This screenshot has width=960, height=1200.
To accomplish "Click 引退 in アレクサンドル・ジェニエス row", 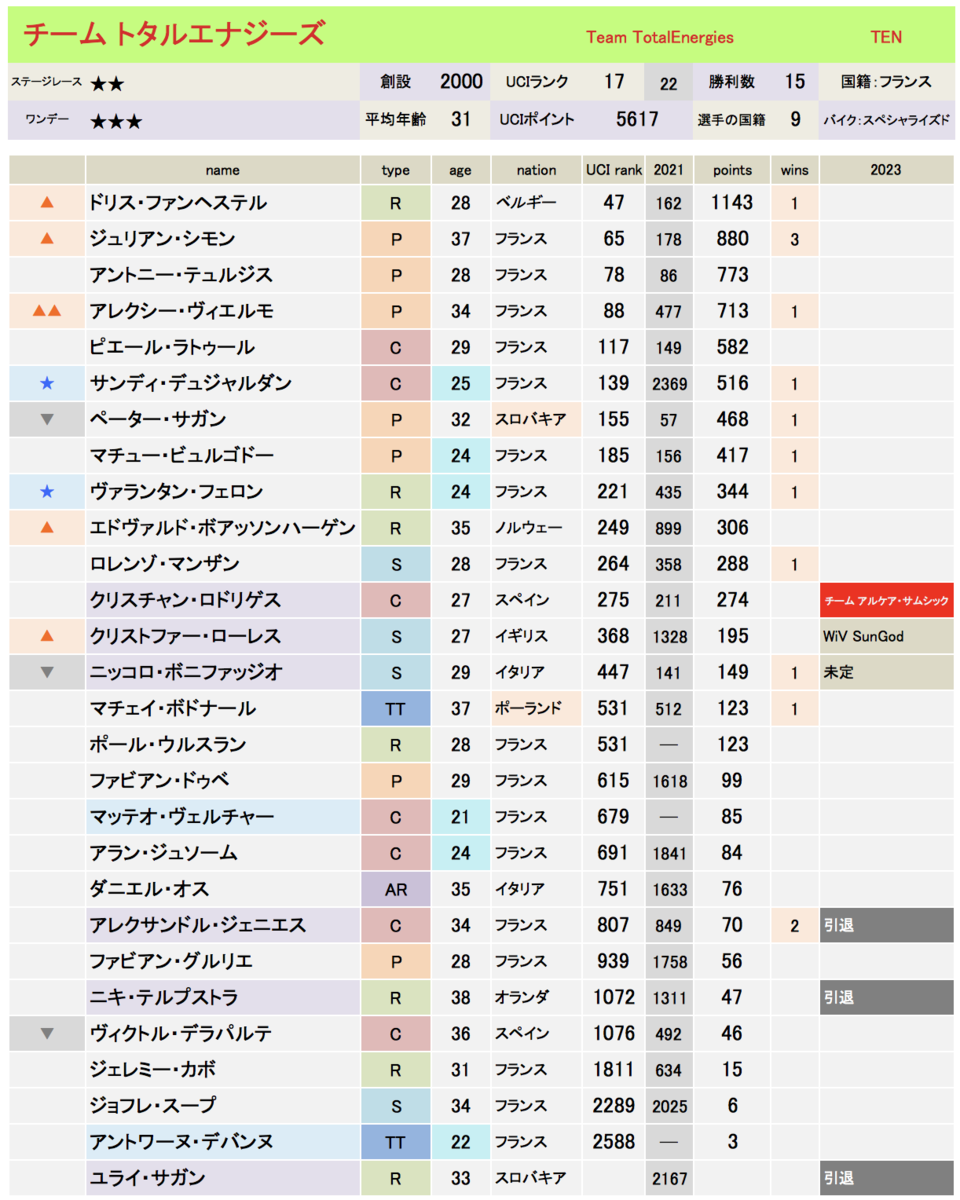I will (x=886, y=925).
